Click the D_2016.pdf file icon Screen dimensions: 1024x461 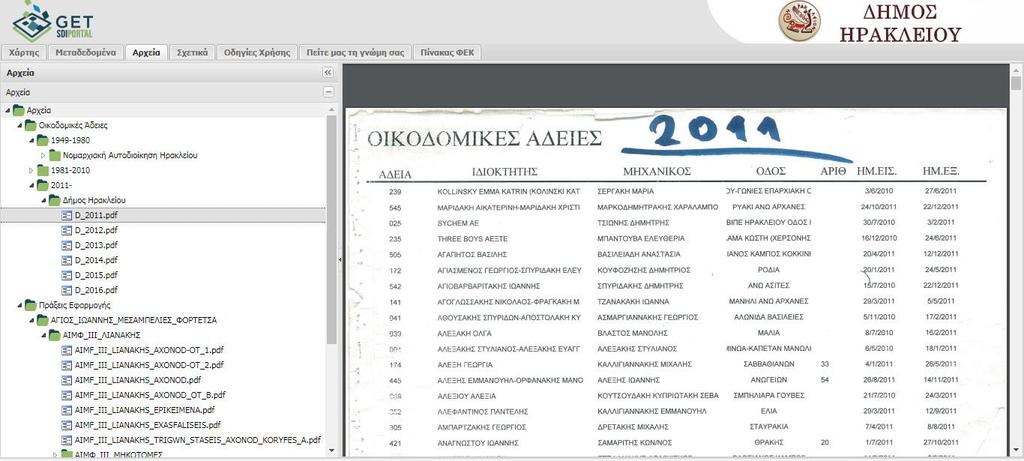[x=67, y=290]
